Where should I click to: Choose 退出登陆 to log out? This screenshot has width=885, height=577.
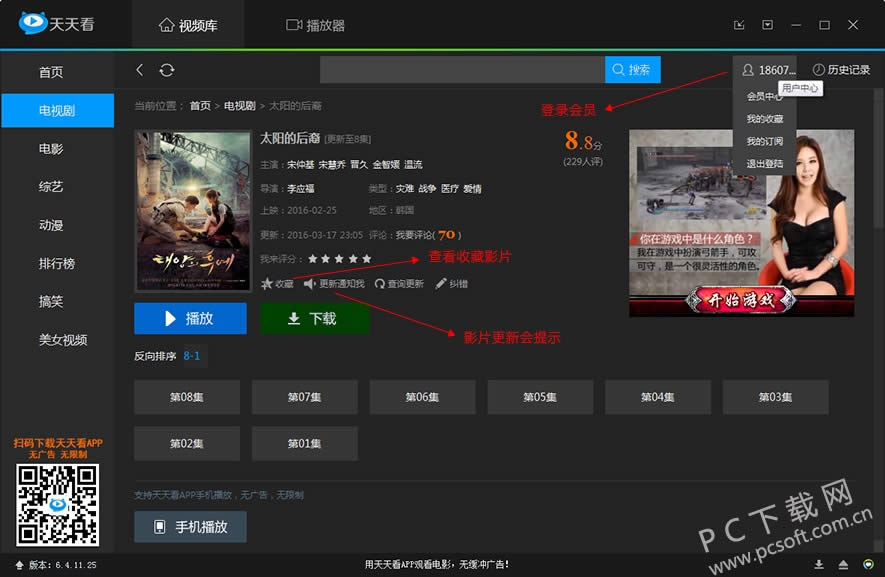coord(764,164)
